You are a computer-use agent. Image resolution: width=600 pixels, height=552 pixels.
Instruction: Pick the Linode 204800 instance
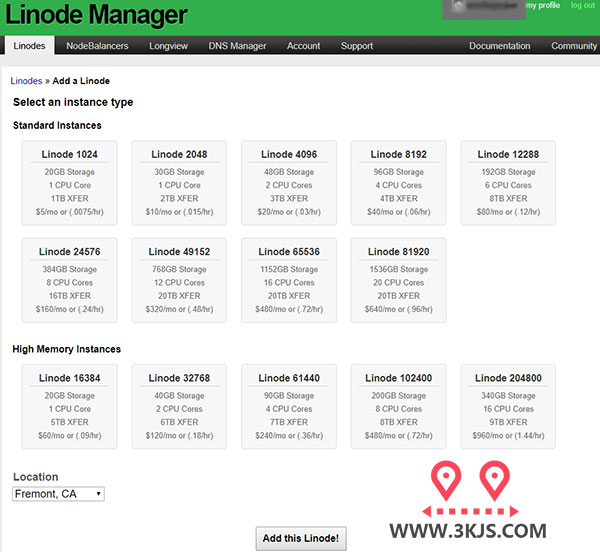(x=508, y=407)
